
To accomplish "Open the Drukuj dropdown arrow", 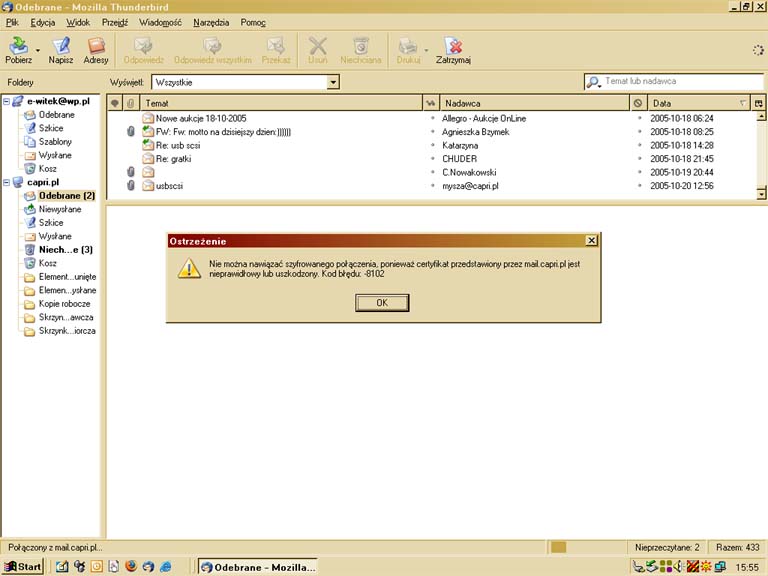I will pyautogui.click(x=426, y=50).
